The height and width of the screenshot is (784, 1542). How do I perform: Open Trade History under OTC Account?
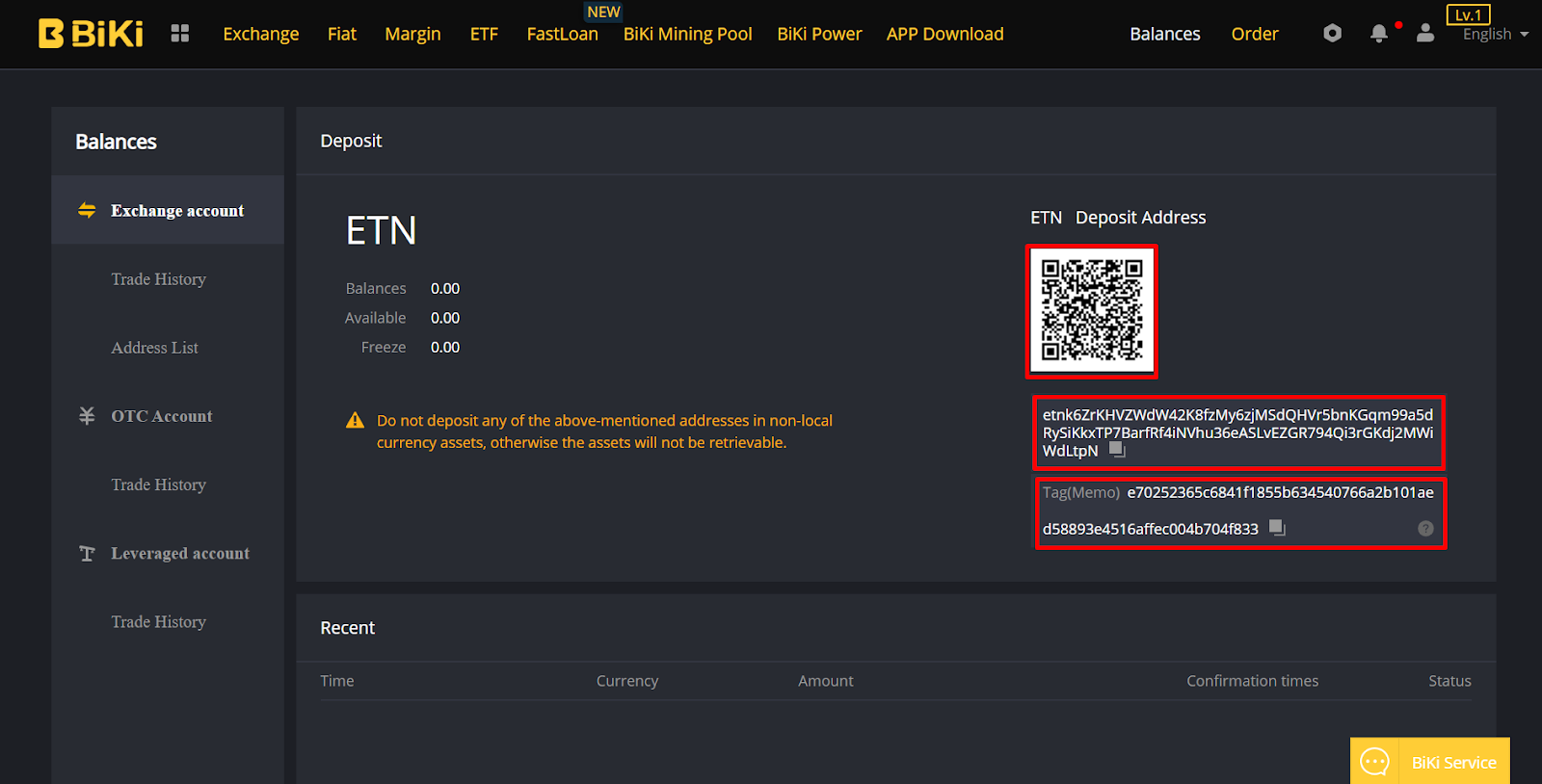(159, 484)
